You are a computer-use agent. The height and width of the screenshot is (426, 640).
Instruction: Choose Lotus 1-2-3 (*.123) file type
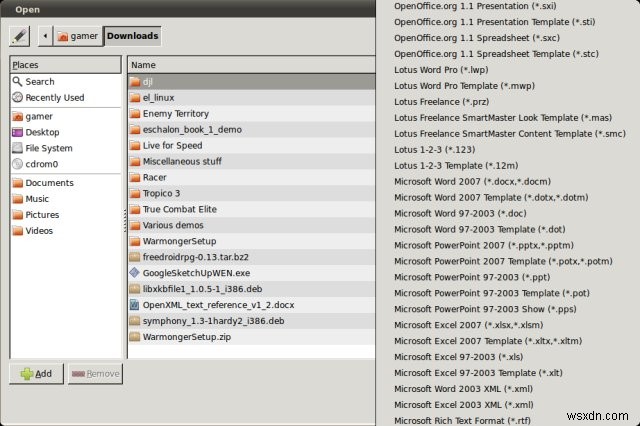click(435, 149)
